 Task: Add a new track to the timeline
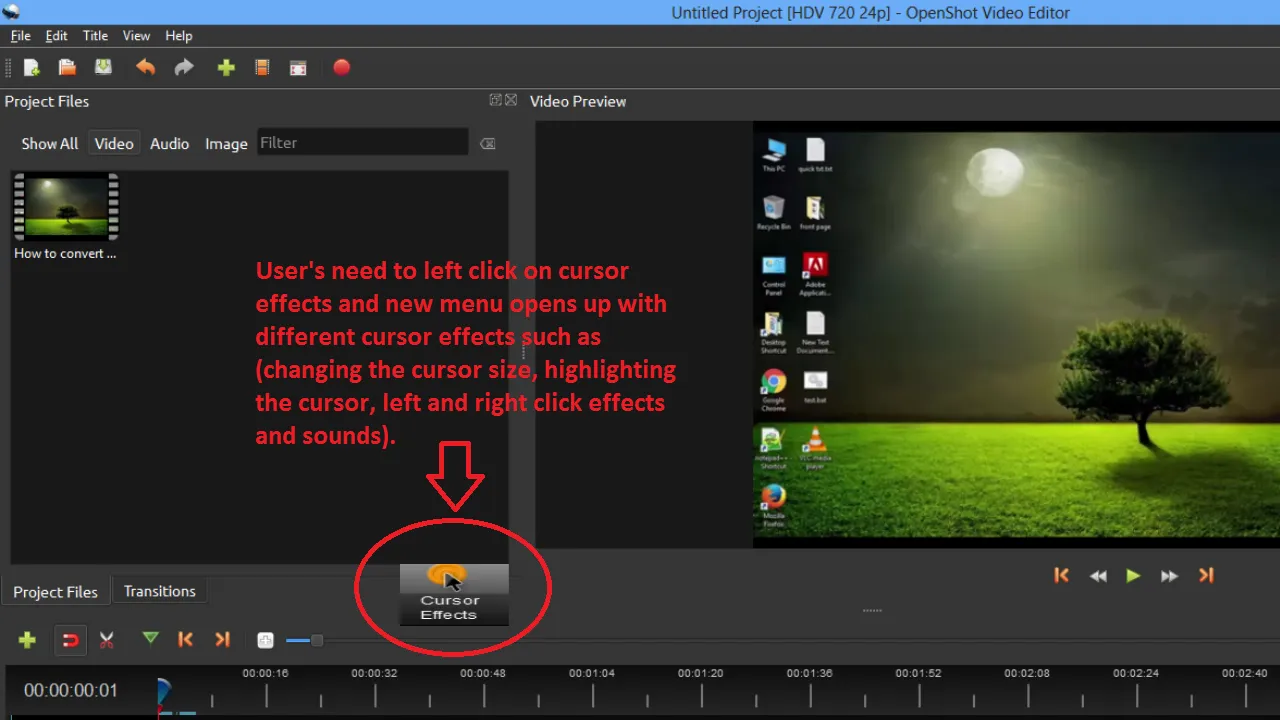27,640
